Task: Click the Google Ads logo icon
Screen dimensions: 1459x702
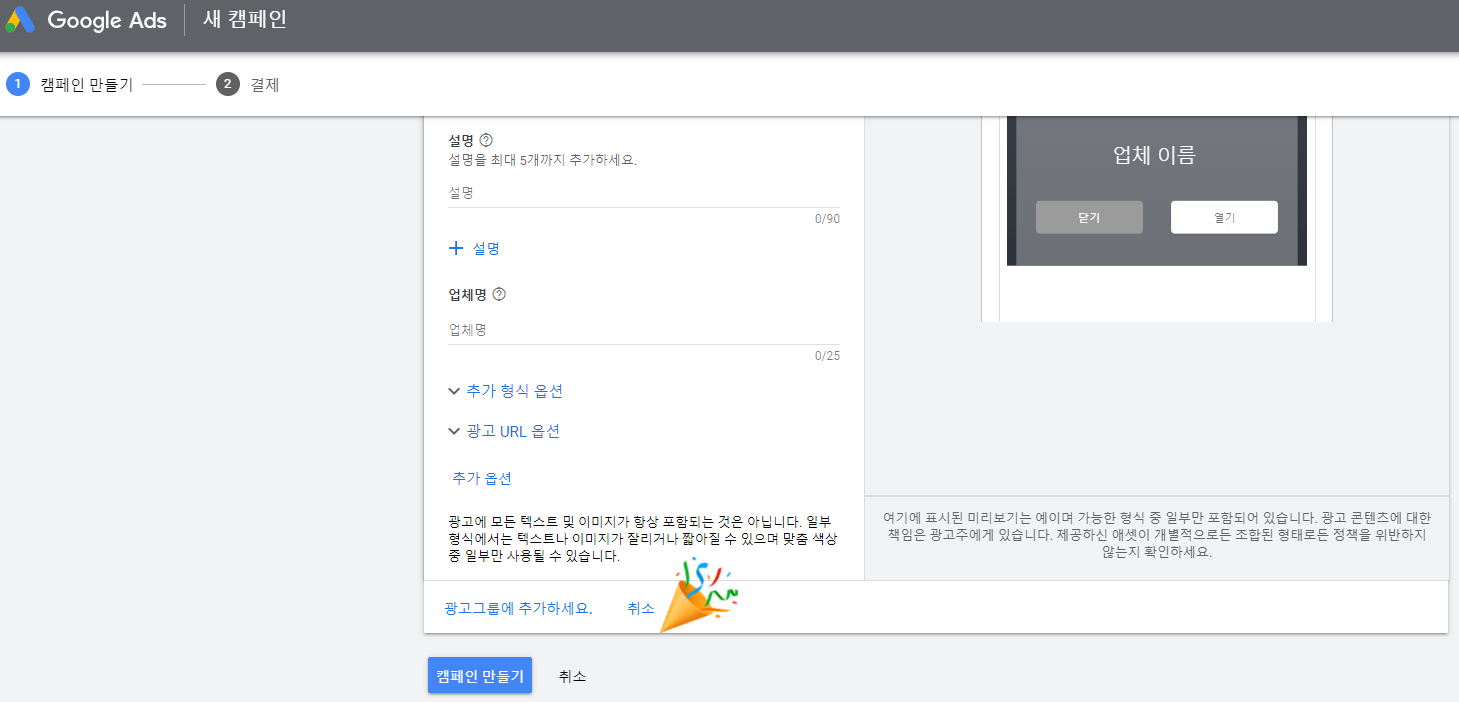Action: pos(19,20)
